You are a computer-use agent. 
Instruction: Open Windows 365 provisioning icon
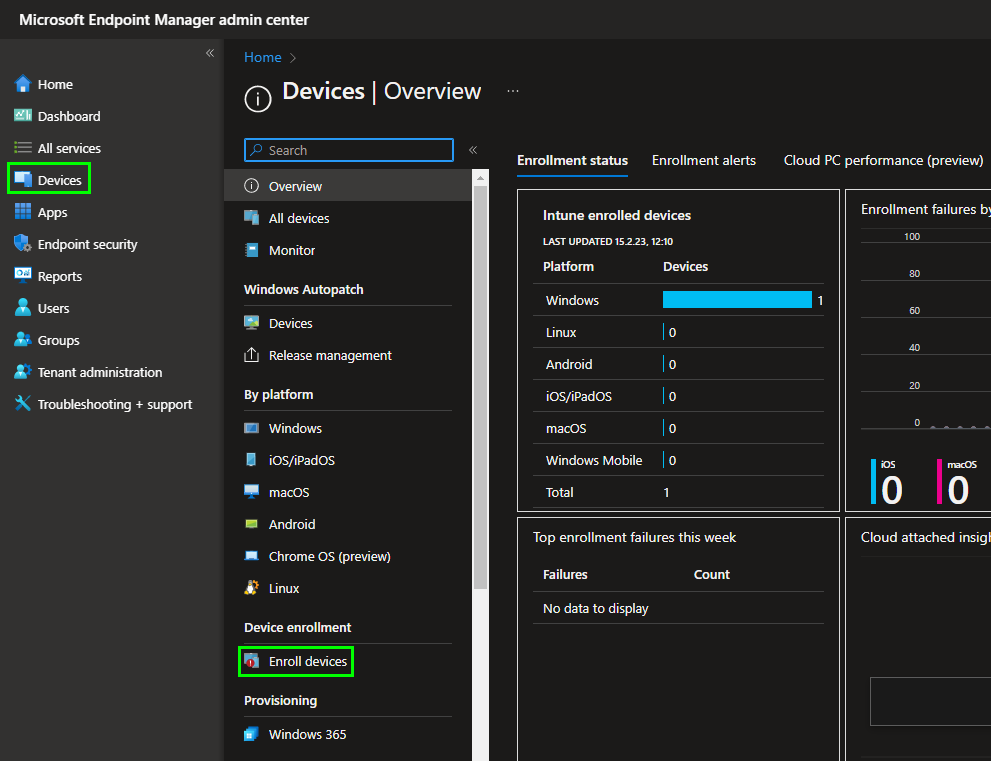252,734
